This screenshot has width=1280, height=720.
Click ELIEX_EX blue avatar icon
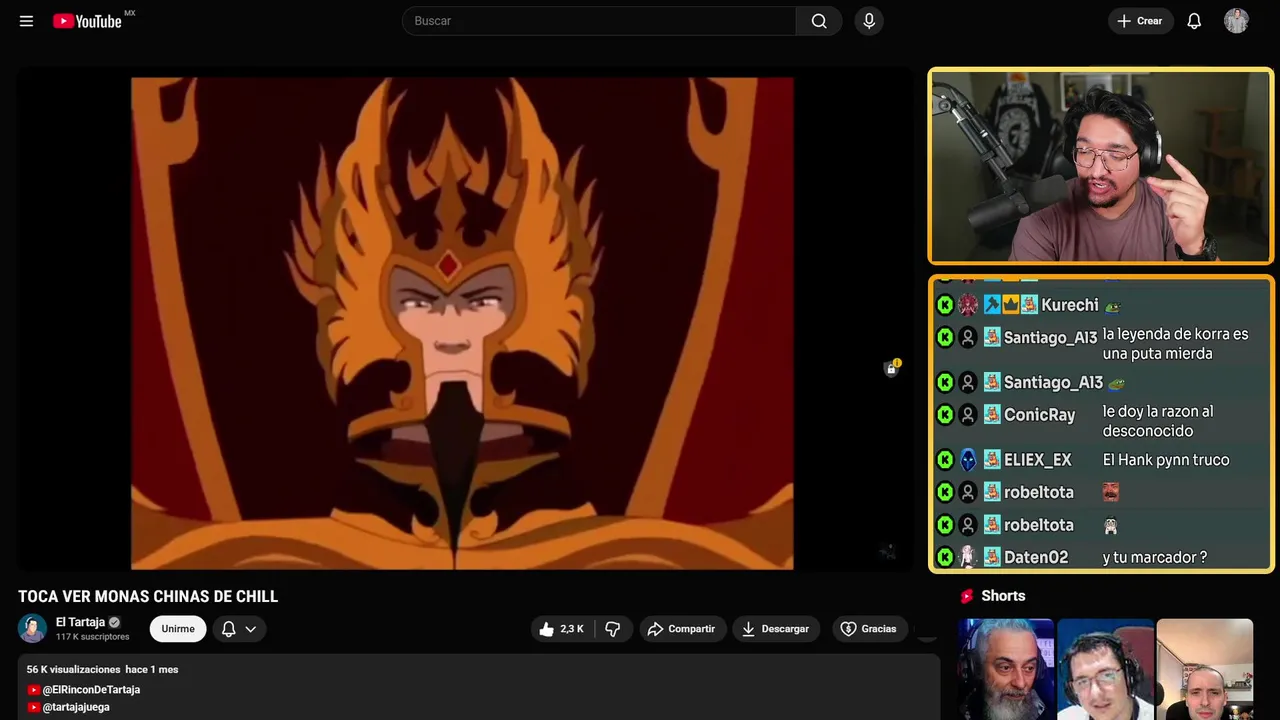click(968, 460)
